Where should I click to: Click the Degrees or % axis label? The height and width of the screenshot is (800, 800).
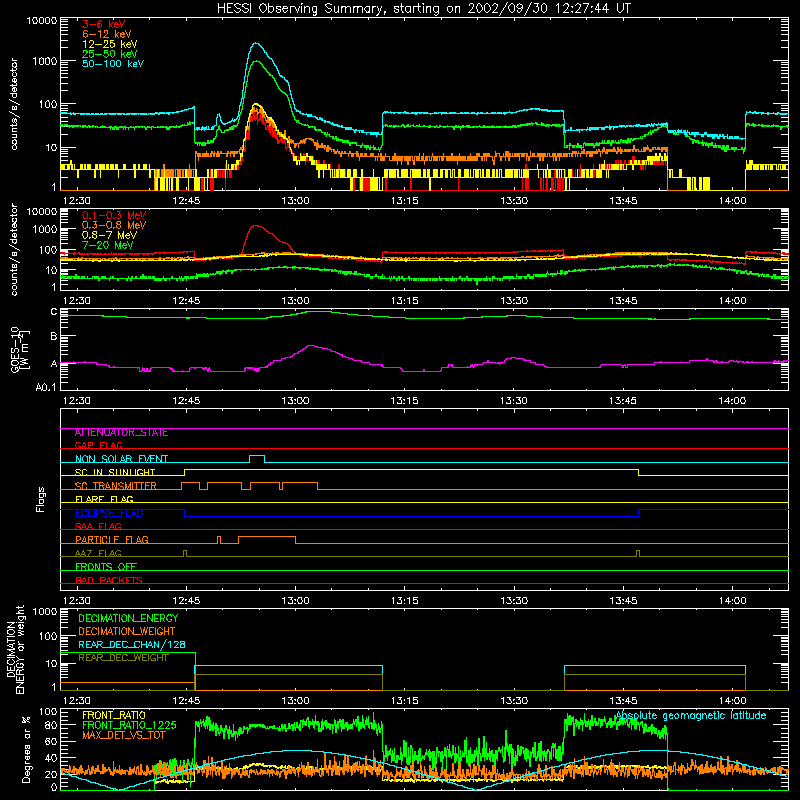tap(26, 750)
